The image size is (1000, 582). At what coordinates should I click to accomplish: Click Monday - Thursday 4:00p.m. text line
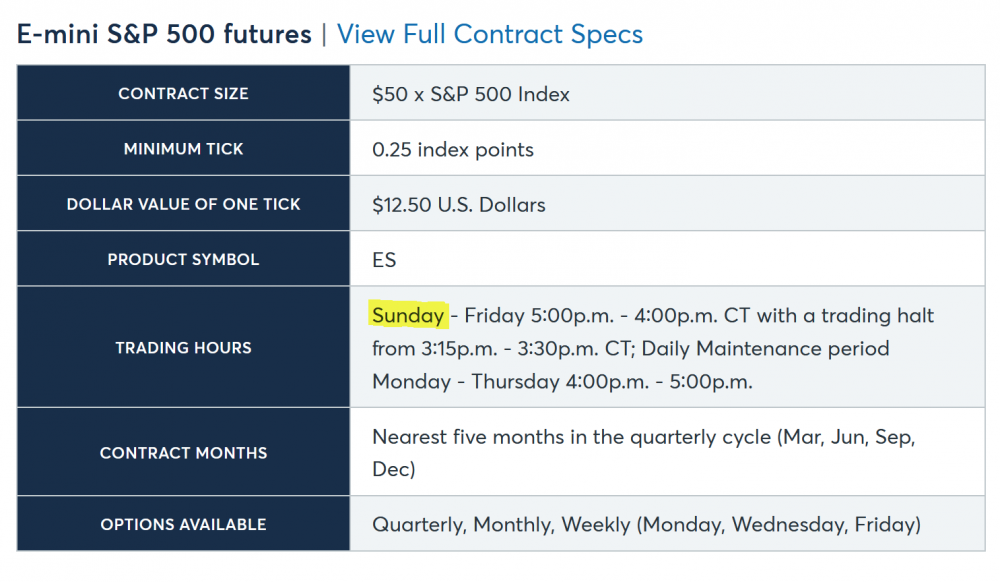point(562,381)
